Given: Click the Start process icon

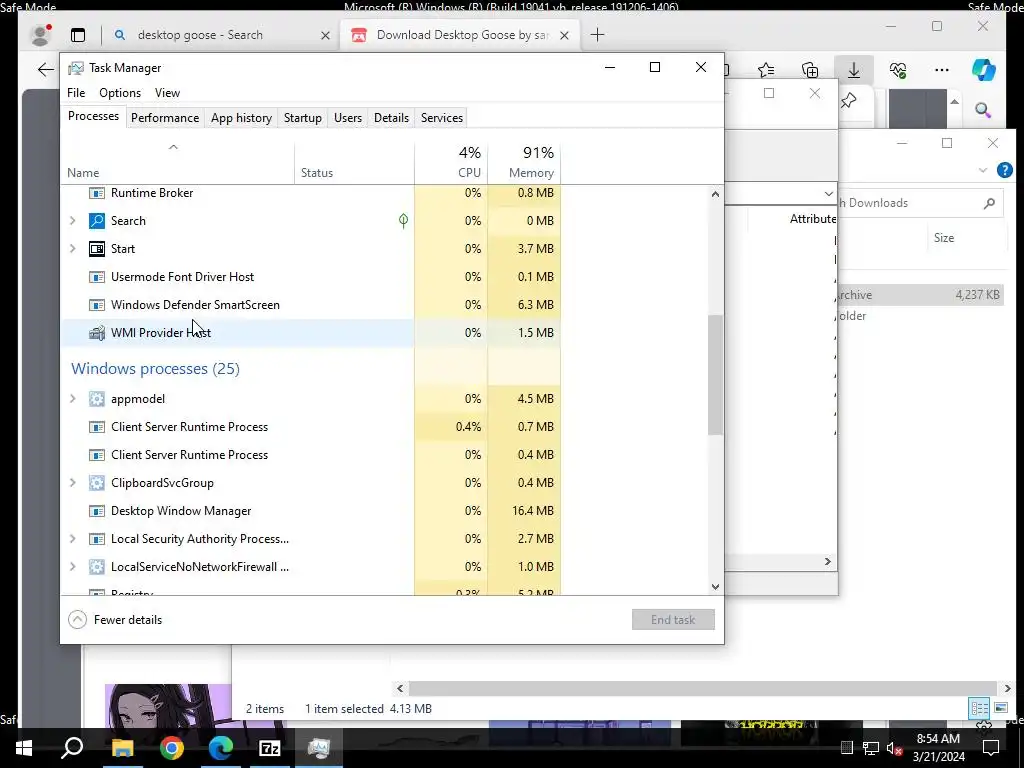Looking at the screenshot, I should pyautogui.click(x=97, y=249).
